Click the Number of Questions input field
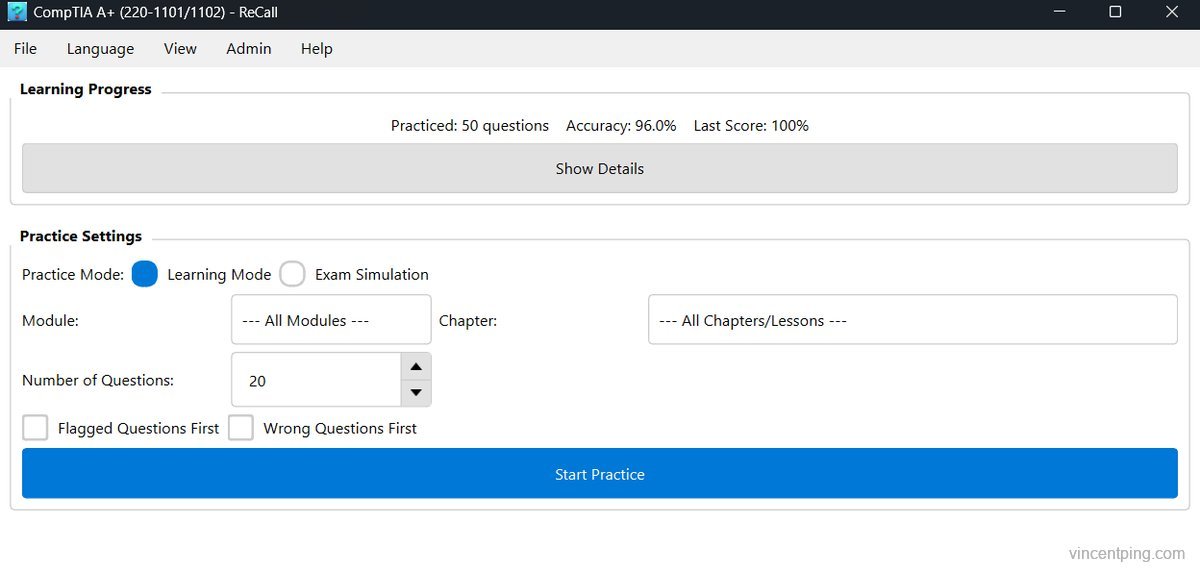The width and height of the screenshot is (1200, 571). [x=315, y=380]
